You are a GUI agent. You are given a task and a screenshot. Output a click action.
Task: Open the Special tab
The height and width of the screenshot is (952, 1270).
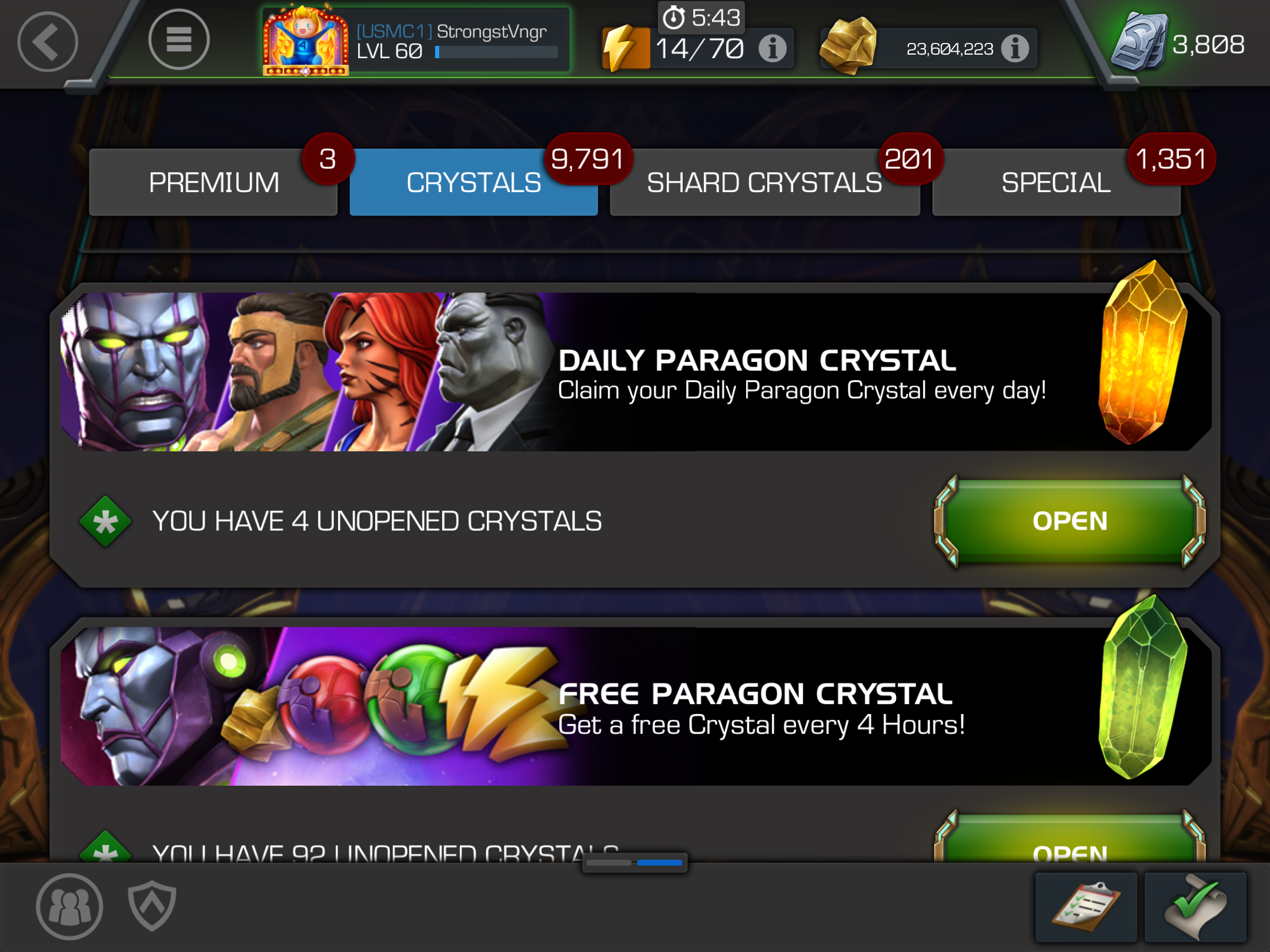coord(1056,182)
